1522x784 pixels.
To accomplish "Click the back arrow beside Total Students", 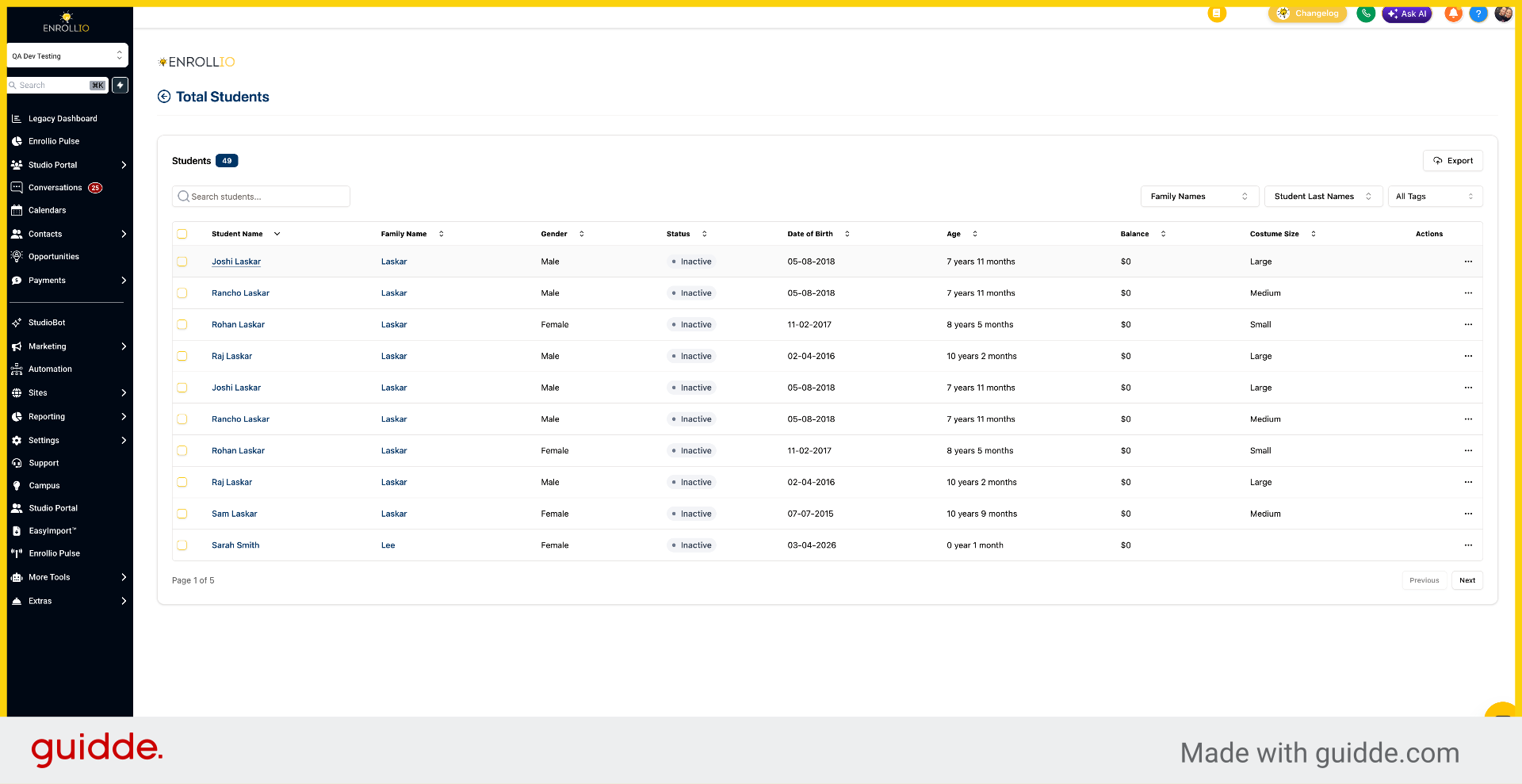I will pos(164,97).
